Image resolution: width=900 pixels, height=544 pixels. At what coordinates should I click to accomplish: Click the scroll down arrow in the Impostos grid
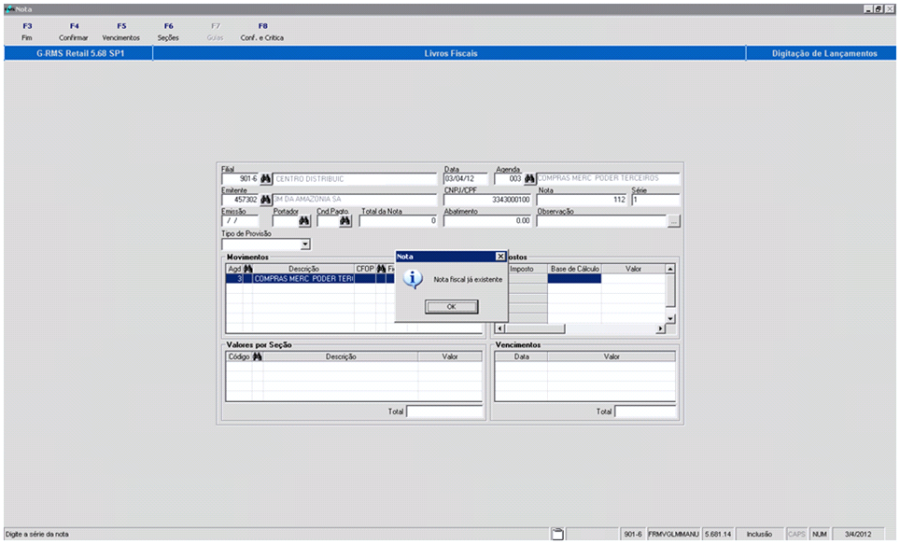point(670,318)
